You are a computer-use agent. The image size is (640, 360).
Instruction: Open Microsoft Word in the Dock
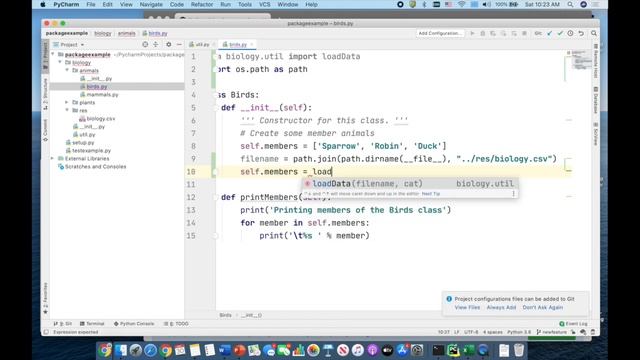224,350
